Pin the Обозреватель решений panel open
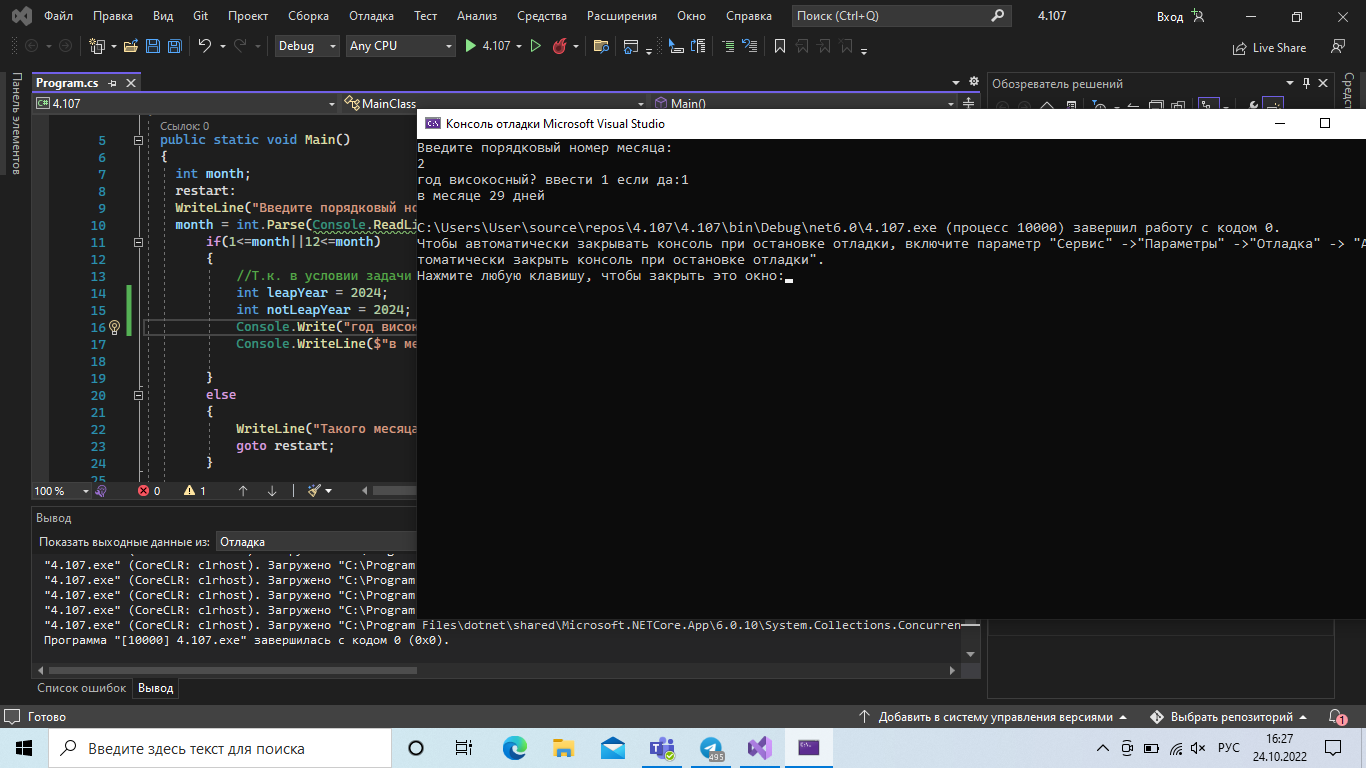 click(x=1308, y=83)
